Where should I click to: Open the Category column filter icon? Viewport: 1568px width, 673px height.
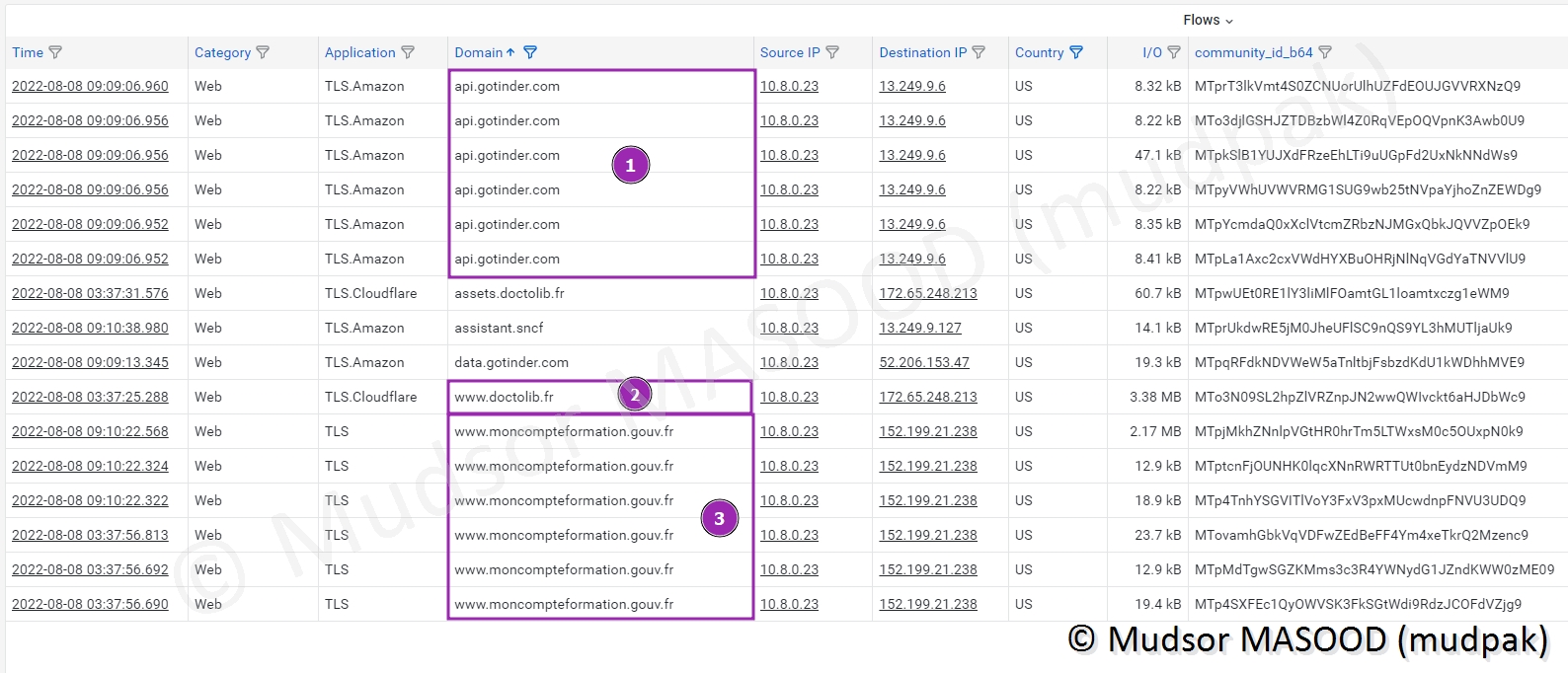click(x=263, y=52)
